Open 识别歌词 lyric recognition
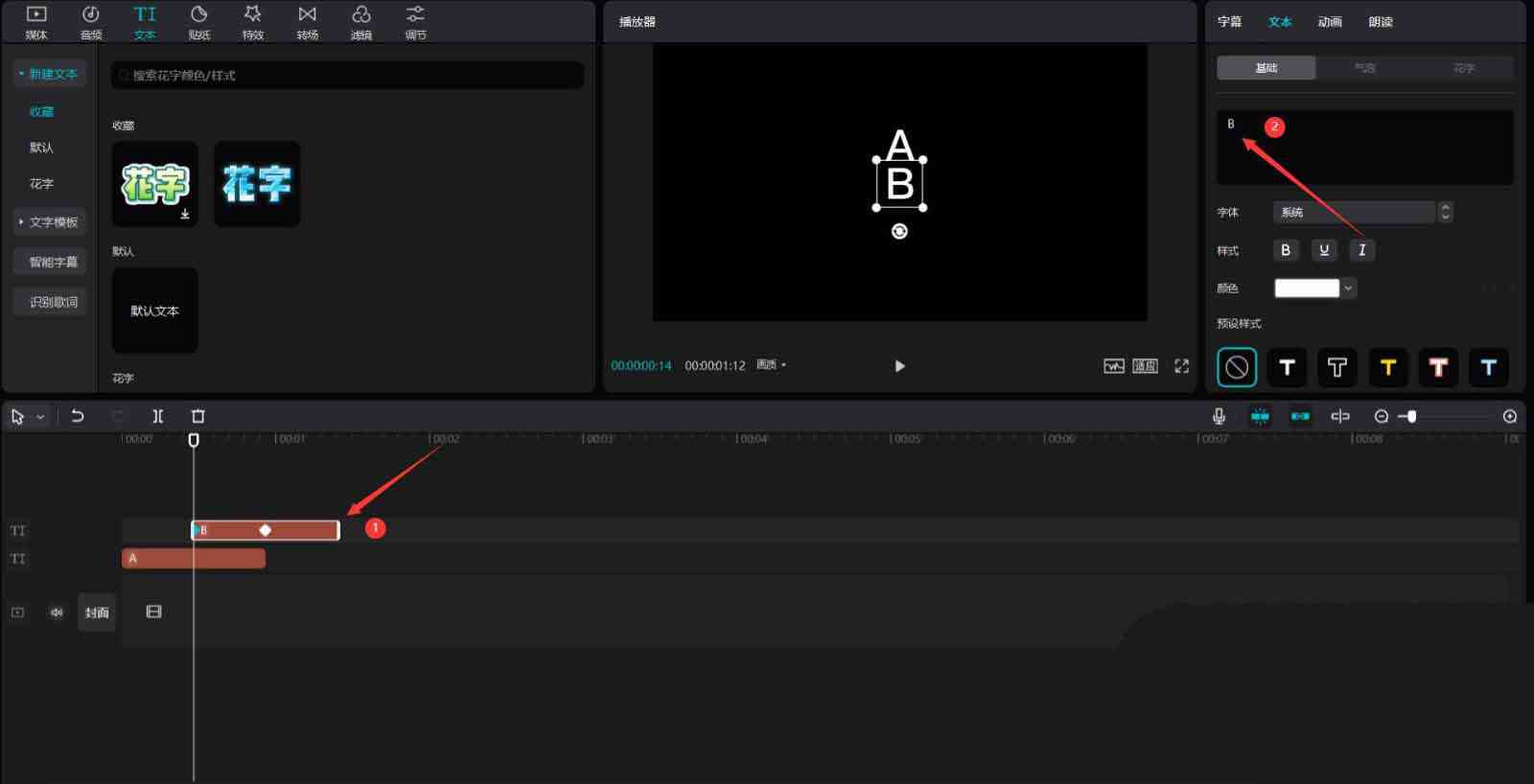Viewport: 1534px width, 784px height. coord(49,302)
